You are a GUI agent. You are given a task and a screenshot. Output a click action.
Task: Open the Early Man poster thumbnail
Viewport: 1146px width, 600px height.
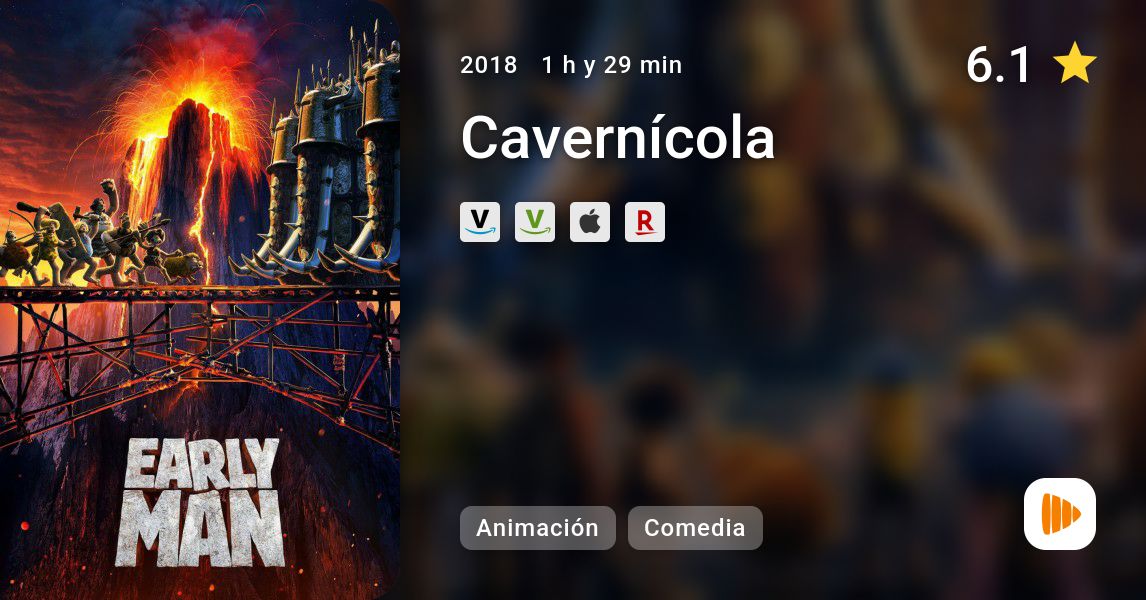[200, 300]
